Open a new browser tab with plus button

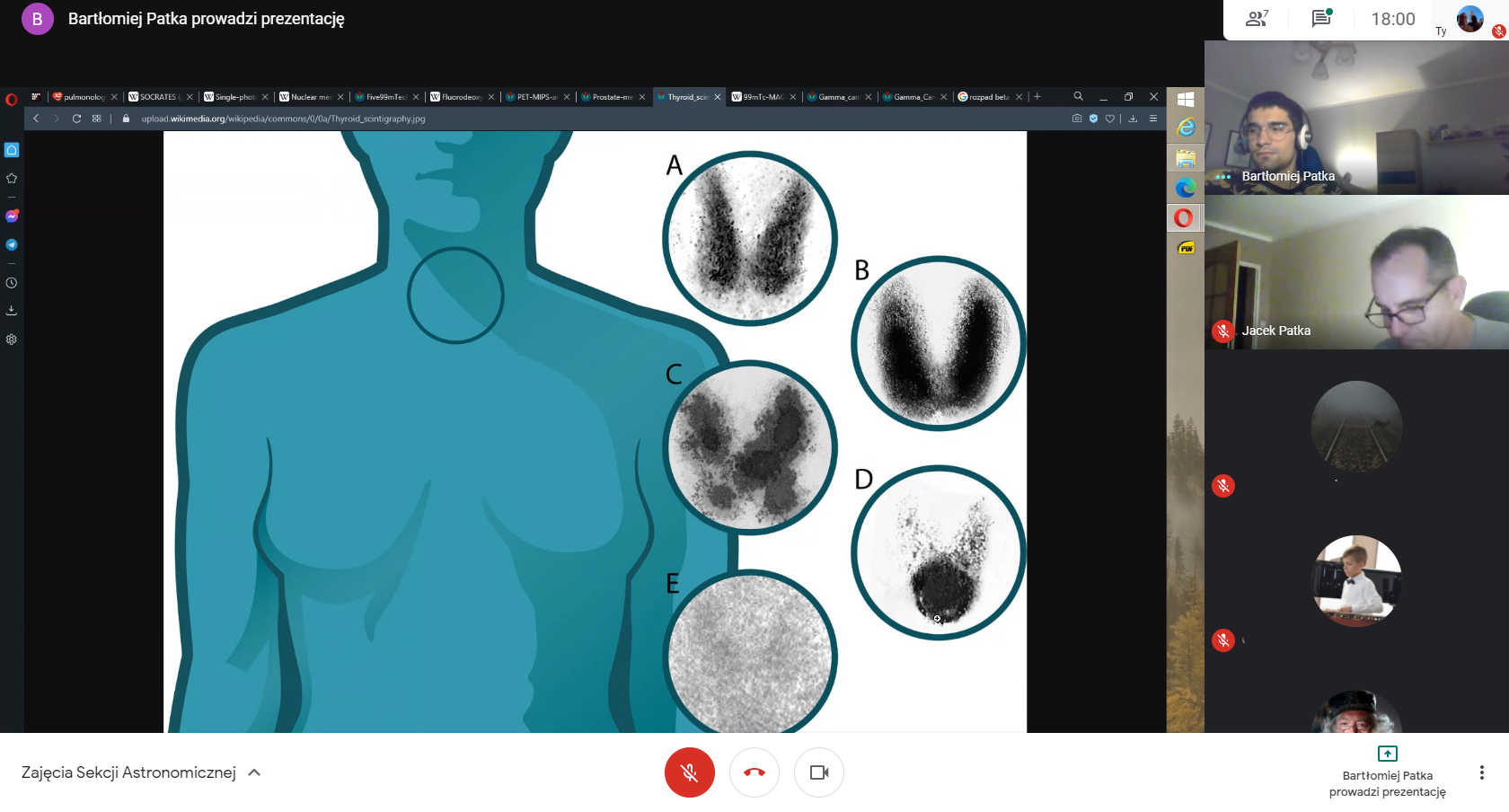1037,97
